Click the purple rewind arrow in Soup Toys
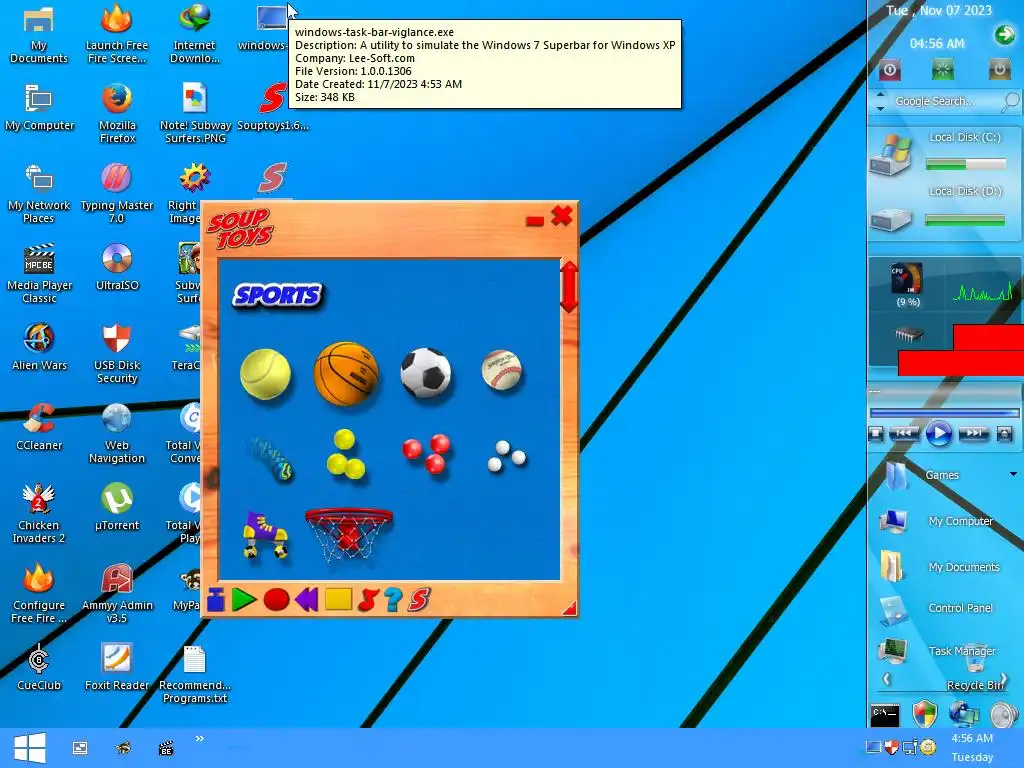Screen dimensions: 1024x768 [x=307, y=600]
